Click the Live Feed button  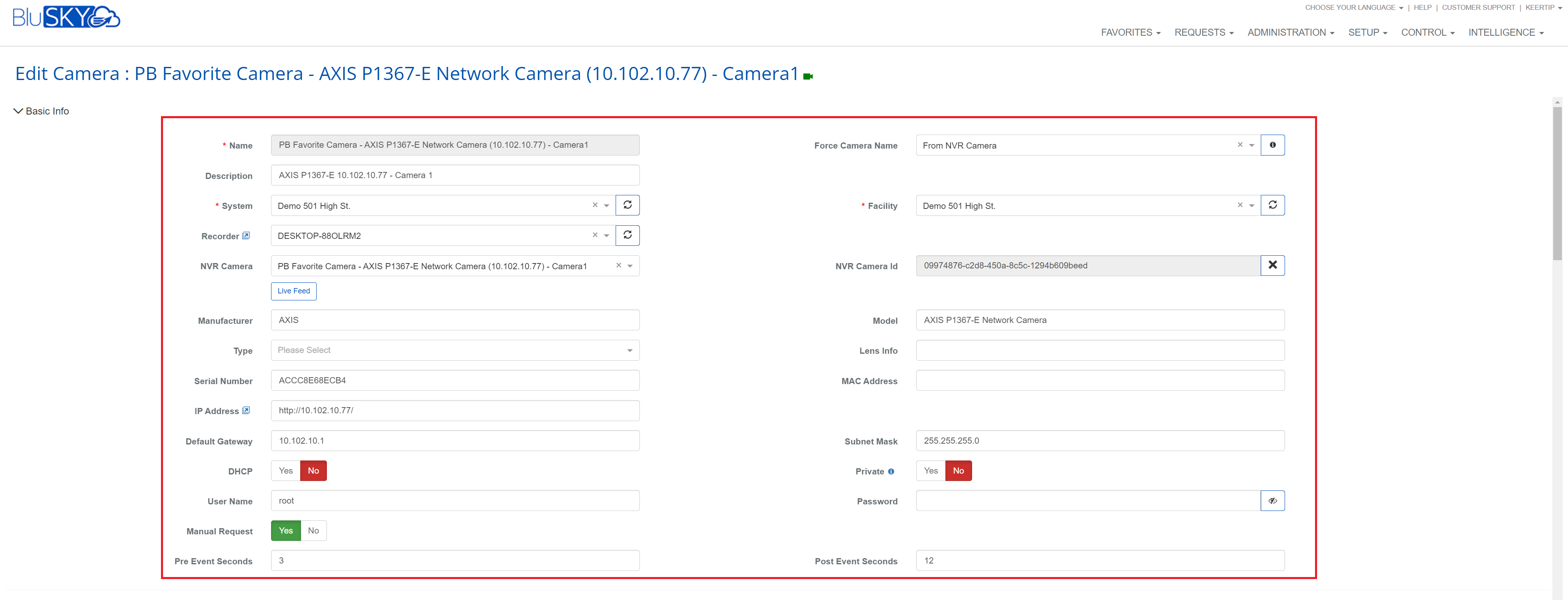[293, 291]
